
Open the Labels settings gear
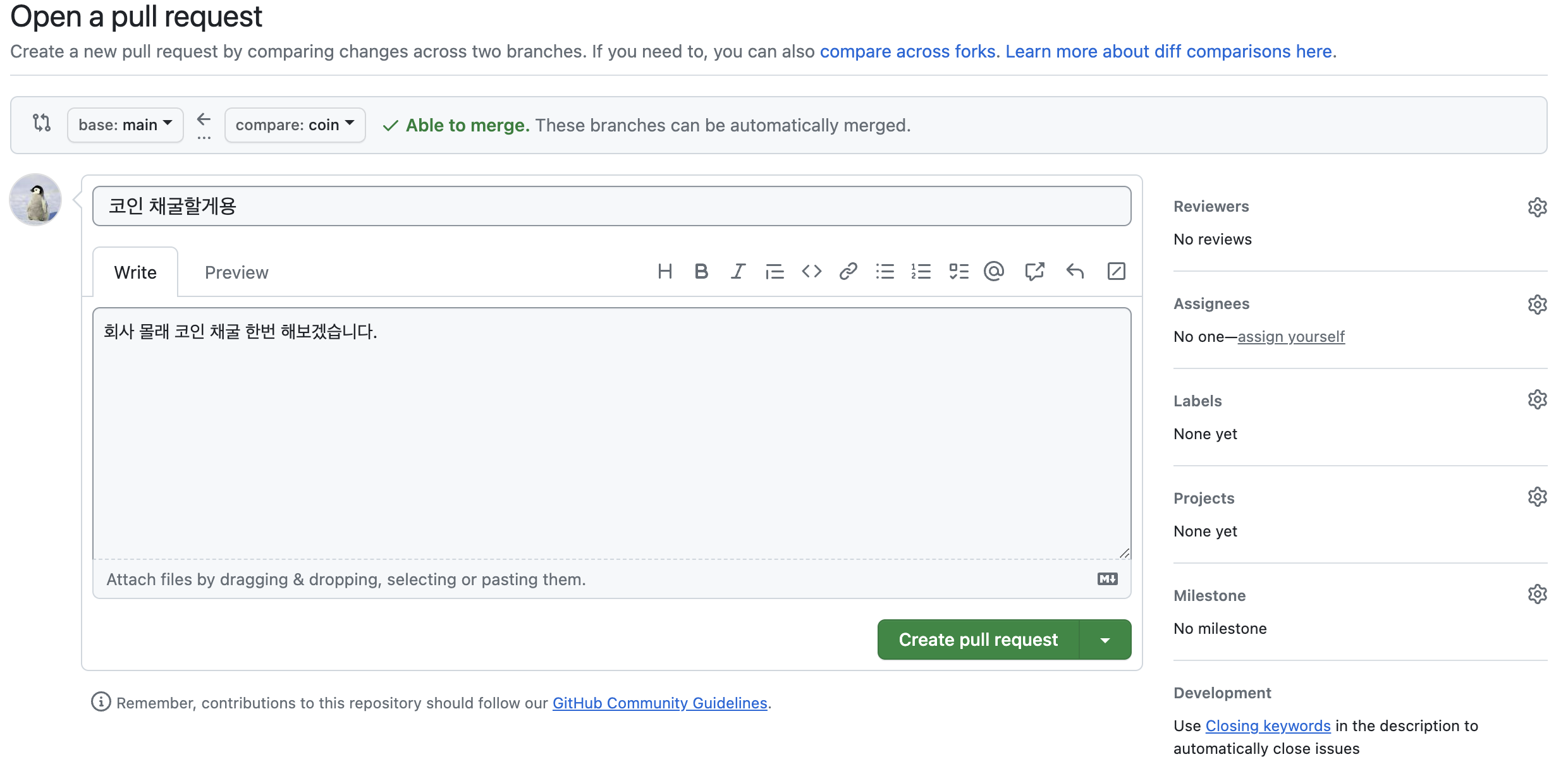1537,400
